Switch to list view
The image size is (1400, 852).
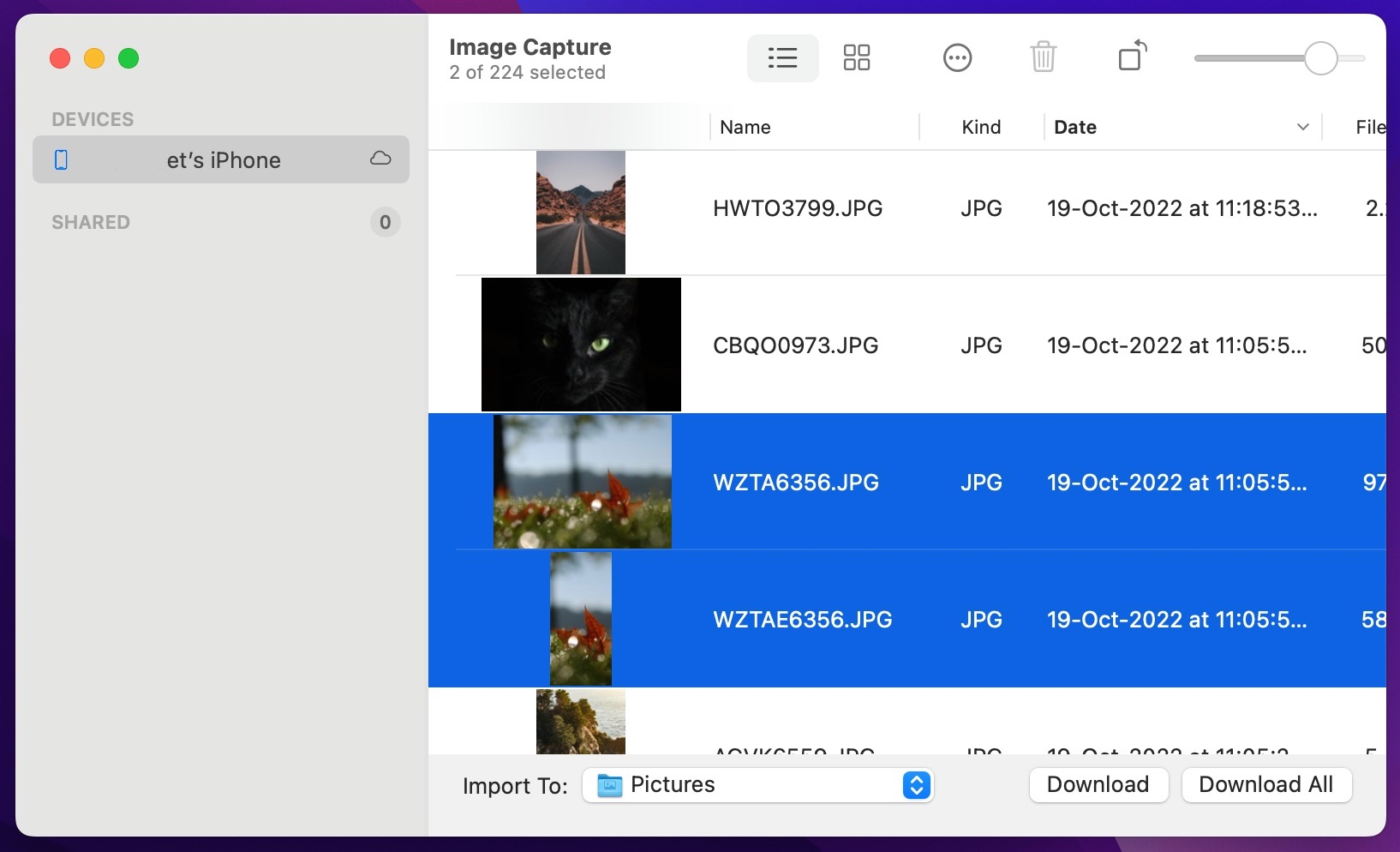[x=782, y=58]
